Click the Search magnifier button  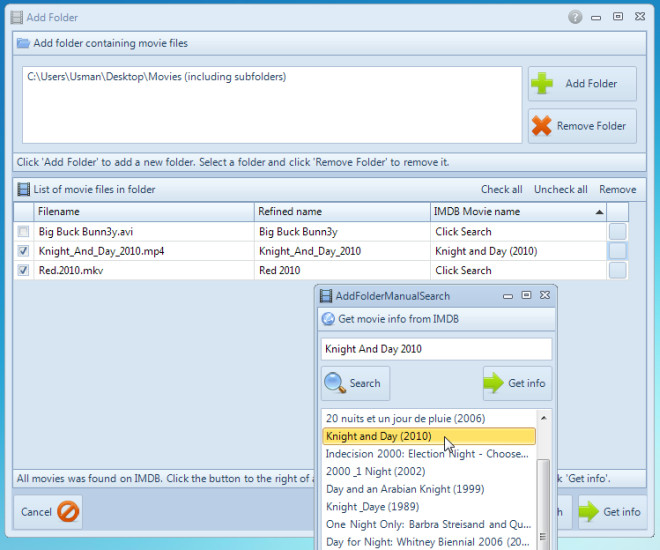click(355, 383)
